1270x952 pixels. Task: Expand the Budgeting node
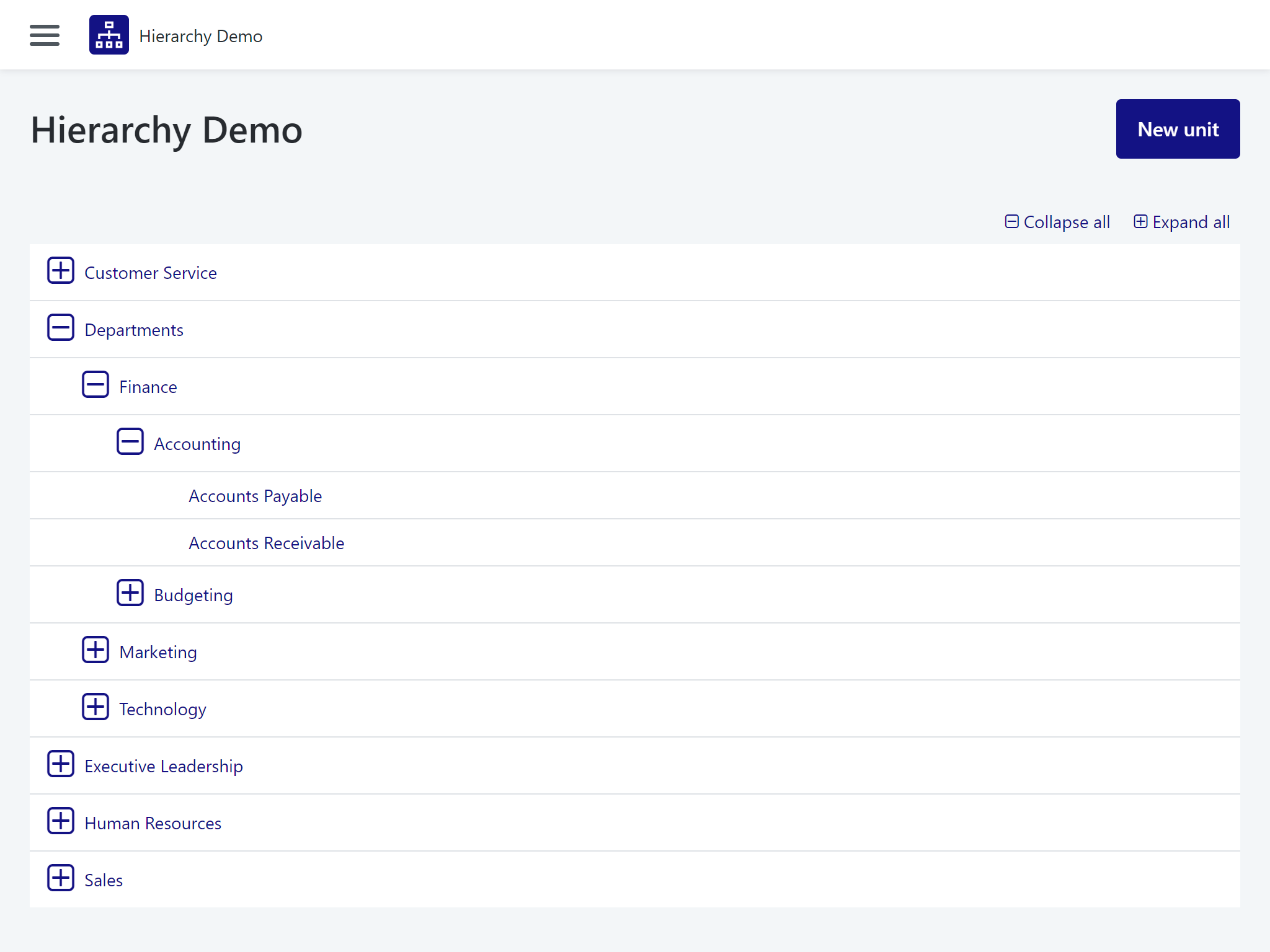tap(130, 593)
